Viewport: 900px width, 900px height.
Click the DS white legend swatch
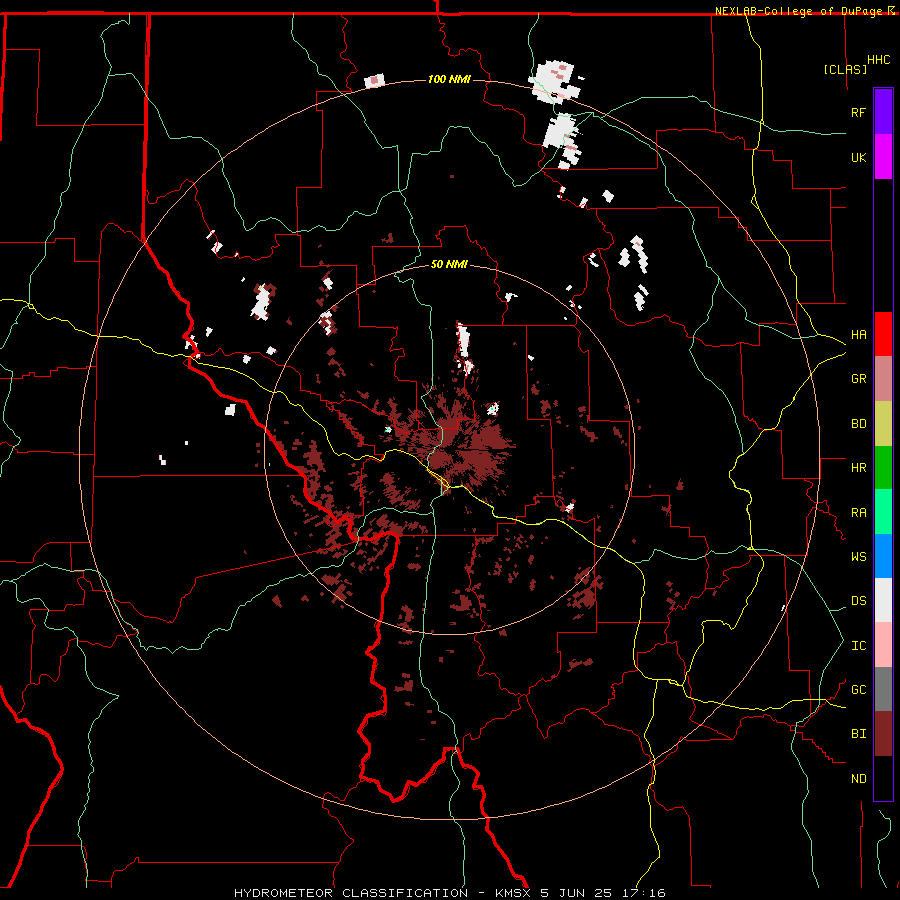point(883,600)
